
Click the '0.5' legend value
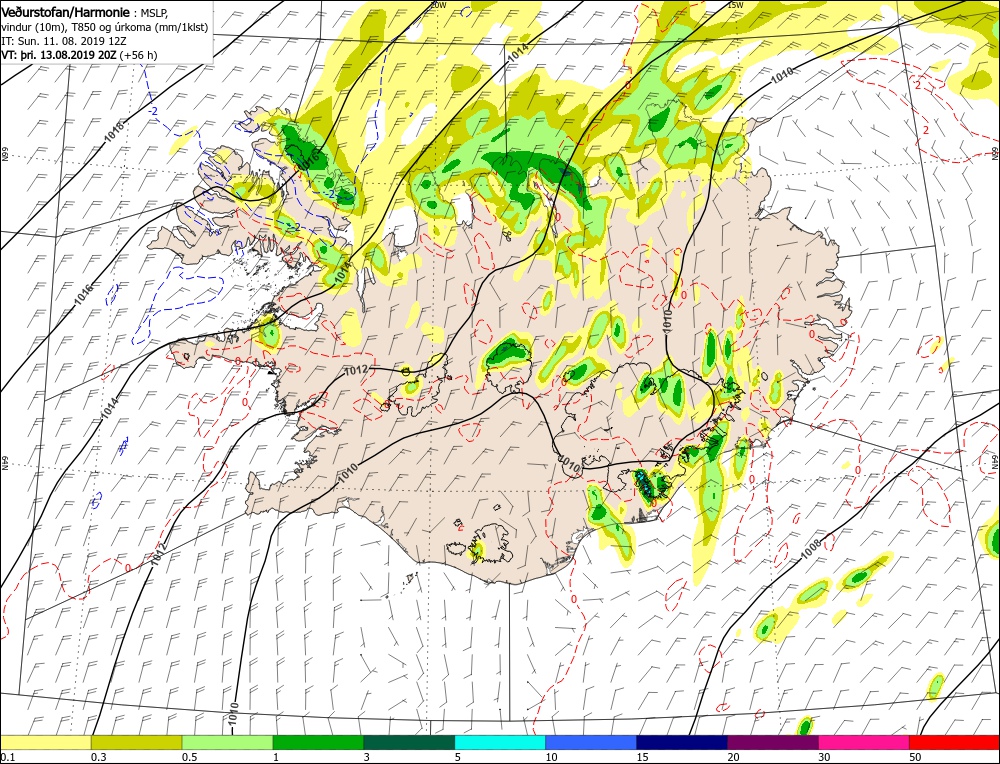[x=189, y=757]
